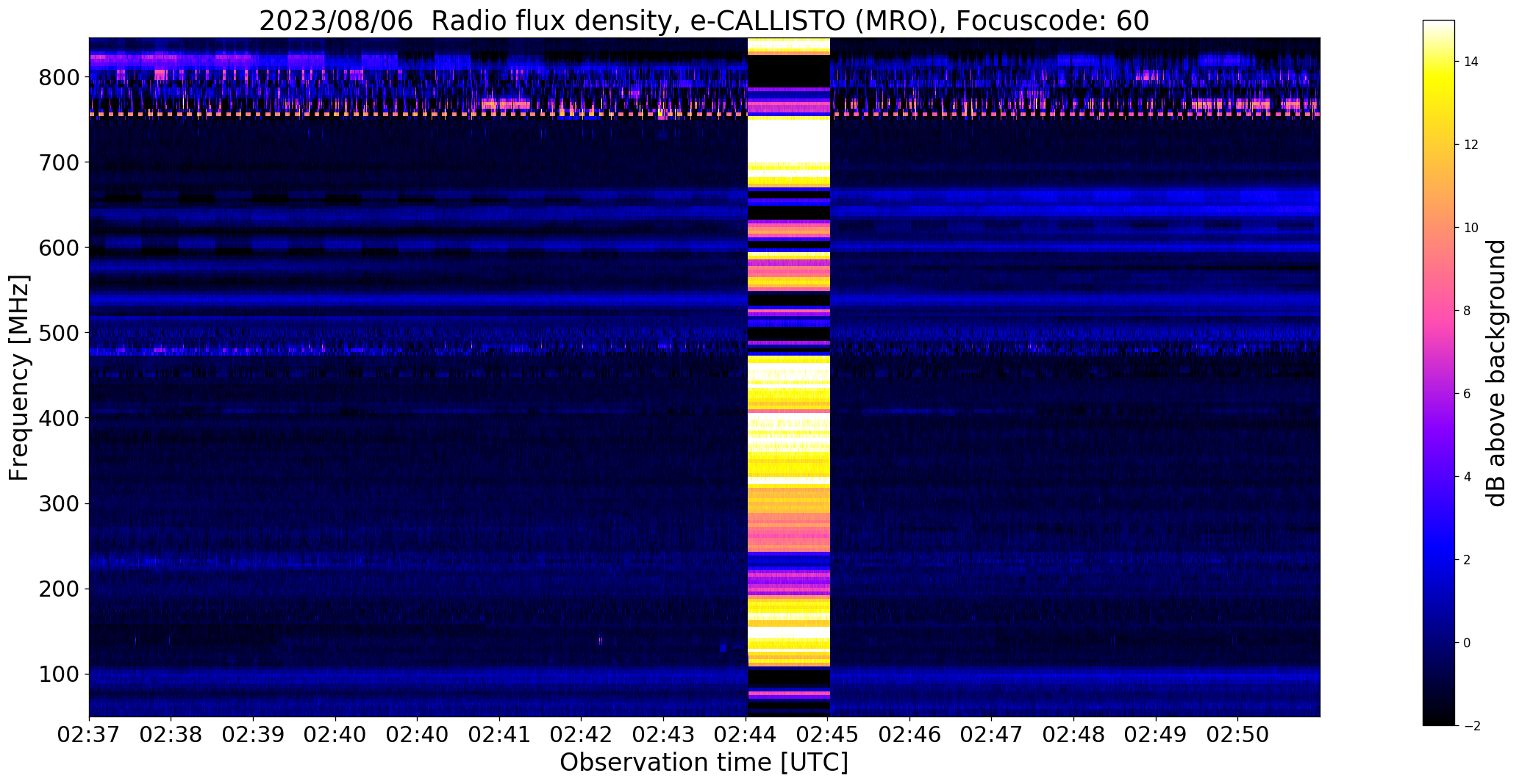The height and width of the screenshot is (784, 1519).
Task: Click the colorbar tick value 6
Action: click(x=1468, y=394)
